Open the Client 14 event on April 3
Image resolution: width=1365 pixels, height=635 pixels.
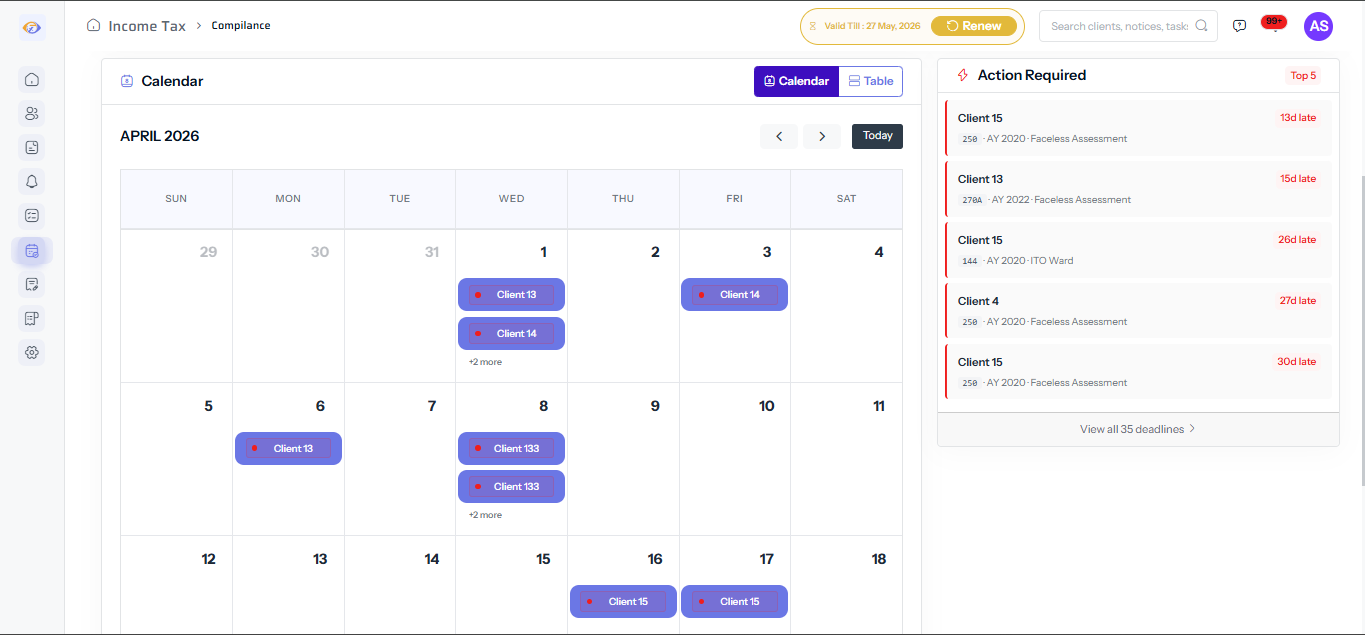[734, 294]
